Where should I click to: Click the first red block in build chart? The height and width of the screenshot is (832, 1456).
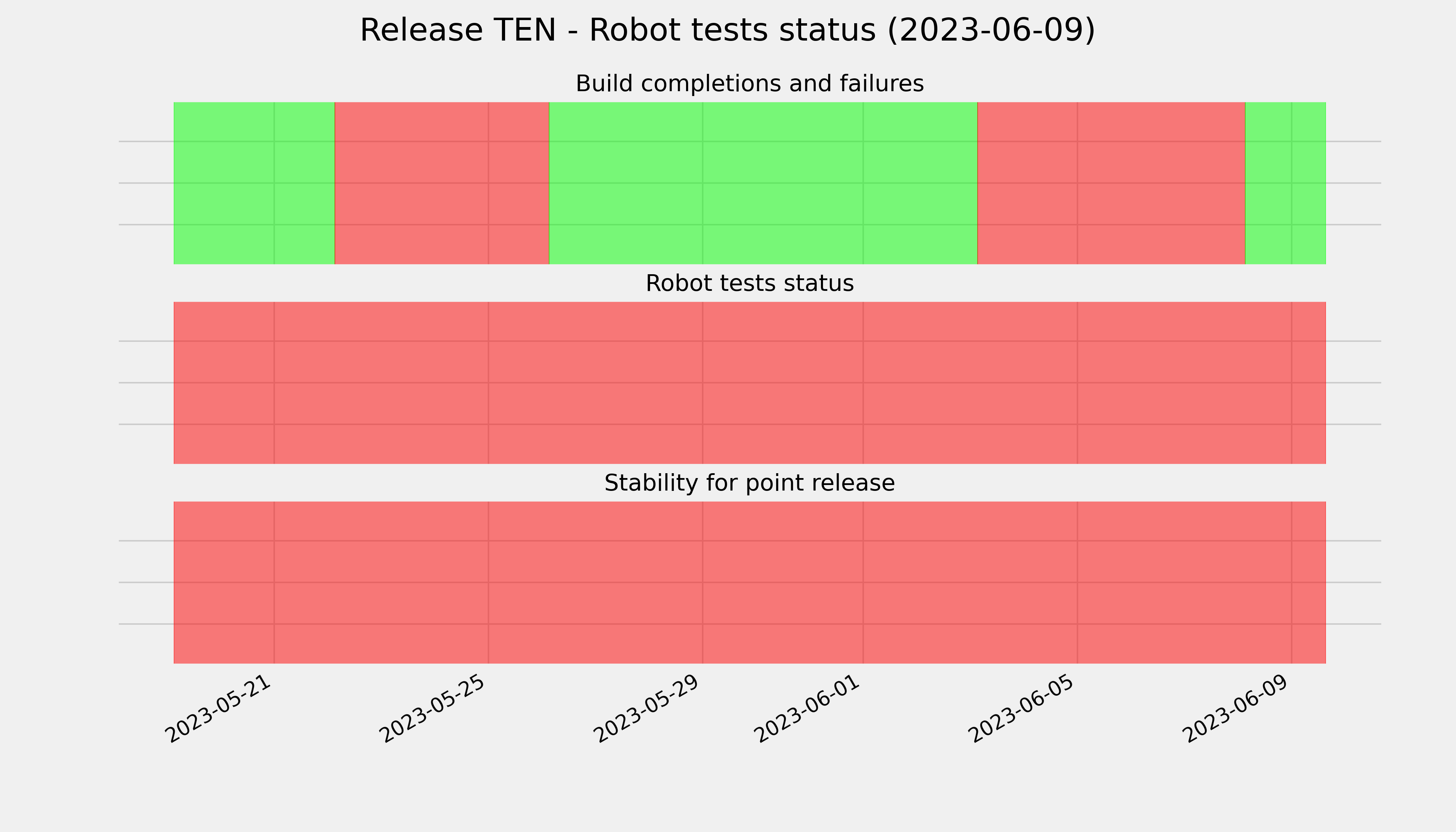click(442, 183)
